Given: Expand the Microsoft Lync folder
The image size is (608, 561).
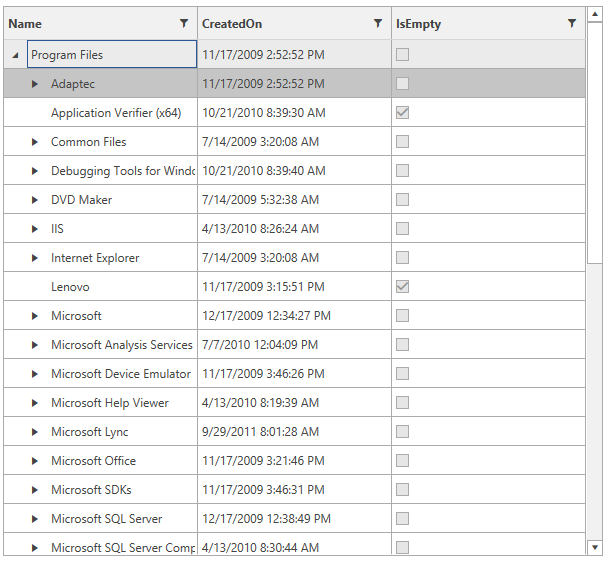Looking at the screenshot, I should coord(35,432).
